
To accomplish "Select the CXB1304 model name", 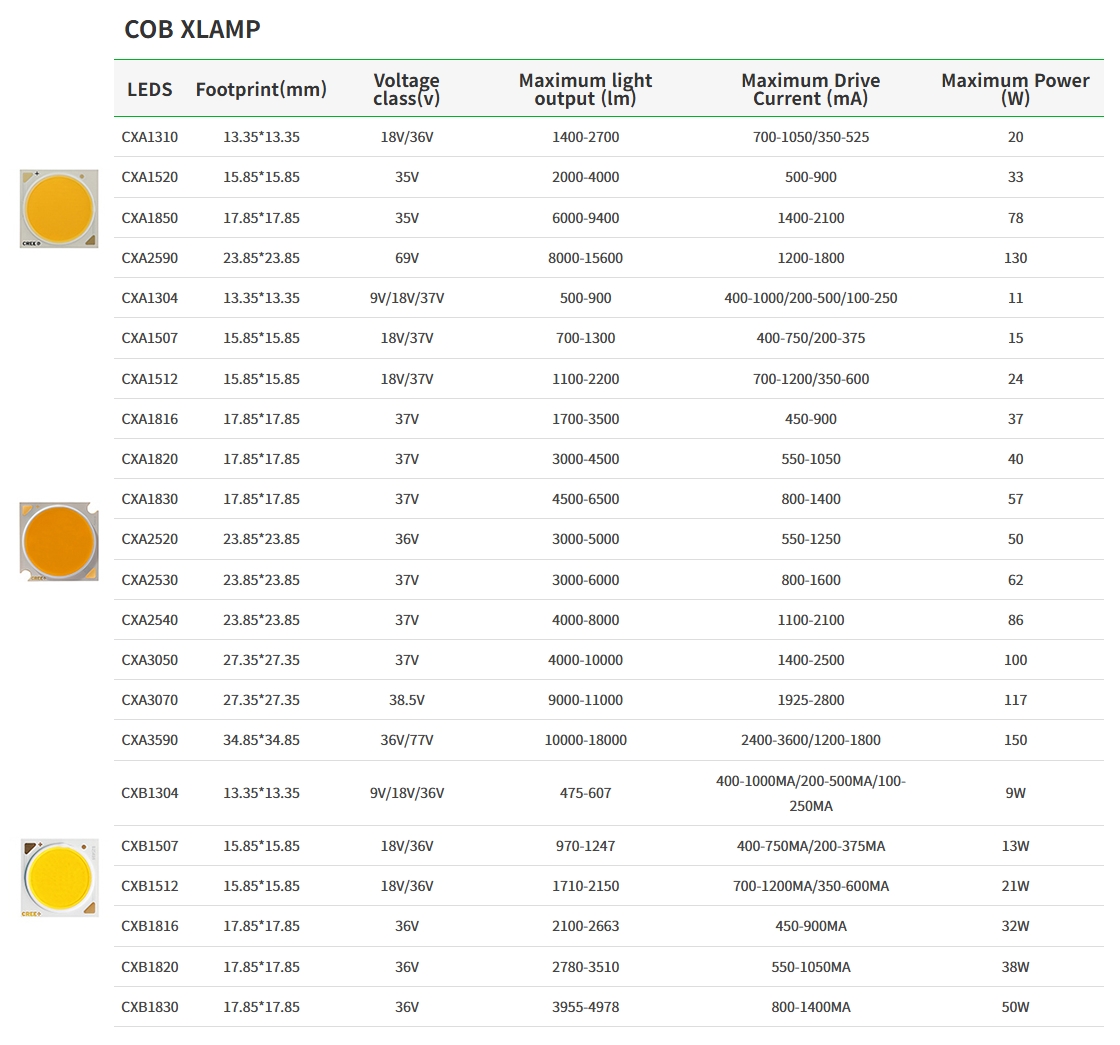I will click(x=150, y=793).
